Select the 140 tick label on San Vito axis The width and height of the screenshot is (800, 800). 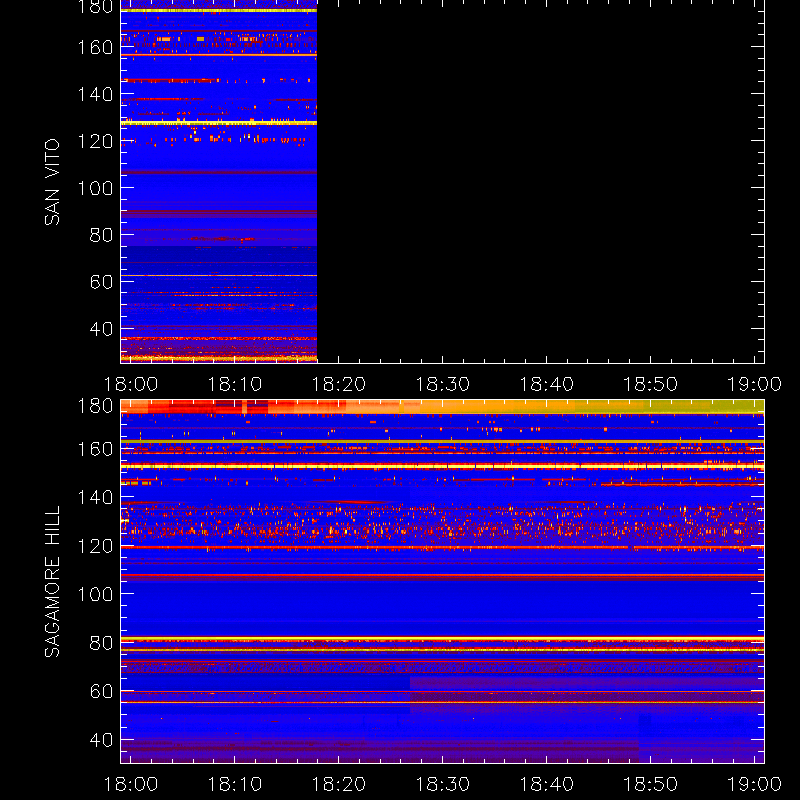click(95, 94)
